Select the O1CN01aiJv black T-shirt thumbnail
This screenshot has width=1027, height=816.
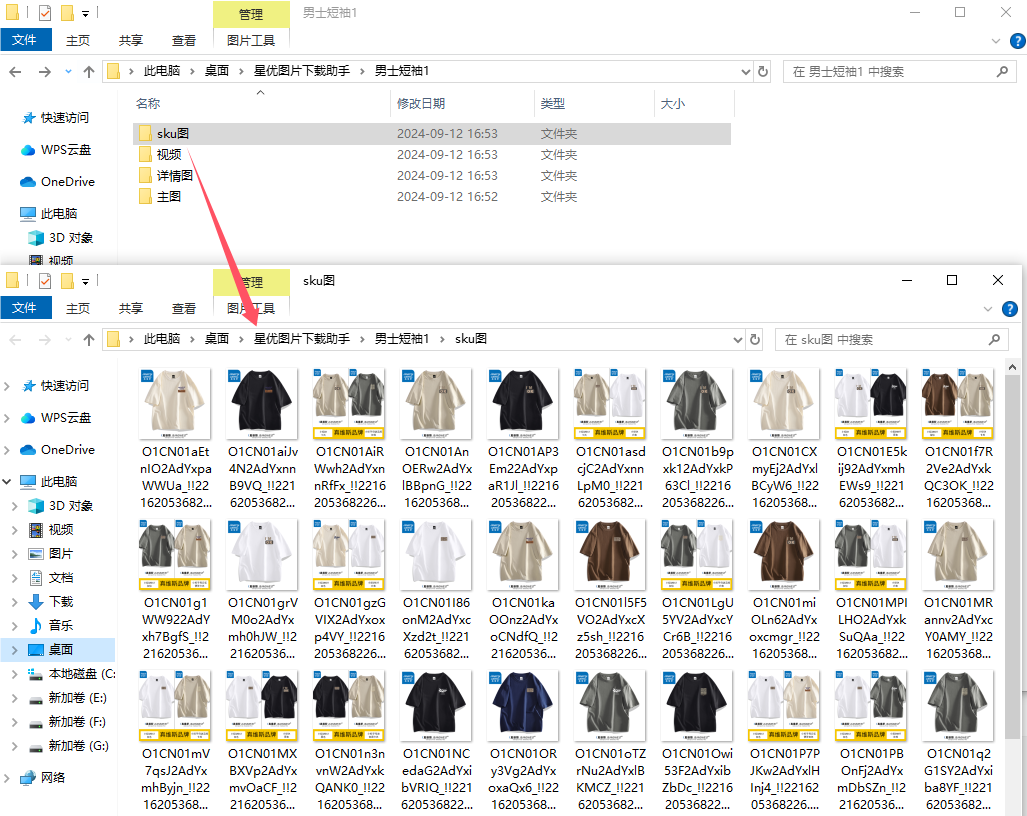click(263, 403)
